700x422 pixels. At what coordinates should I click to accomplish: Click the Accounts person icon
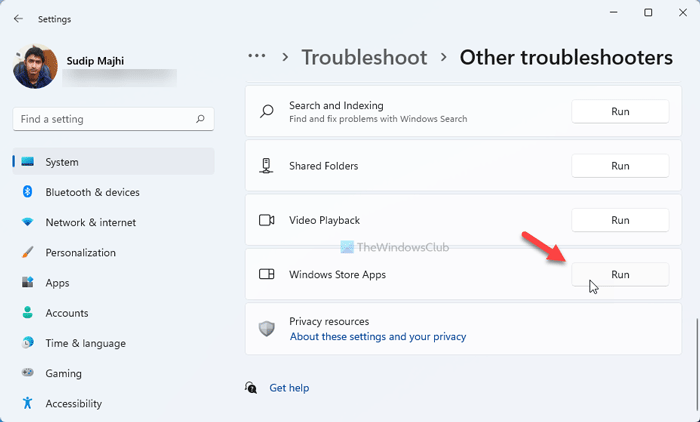(x=27, y=313)
